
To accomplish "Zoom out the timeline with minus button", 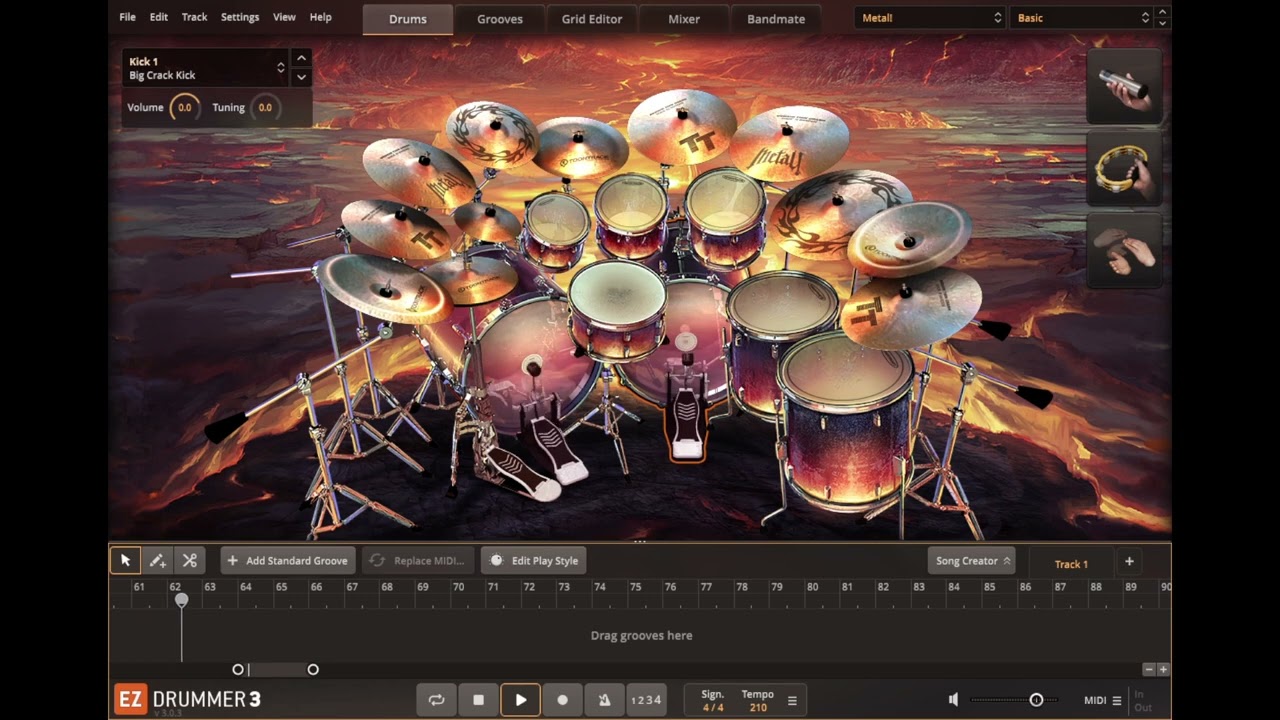I will (x=1149, y=669).
